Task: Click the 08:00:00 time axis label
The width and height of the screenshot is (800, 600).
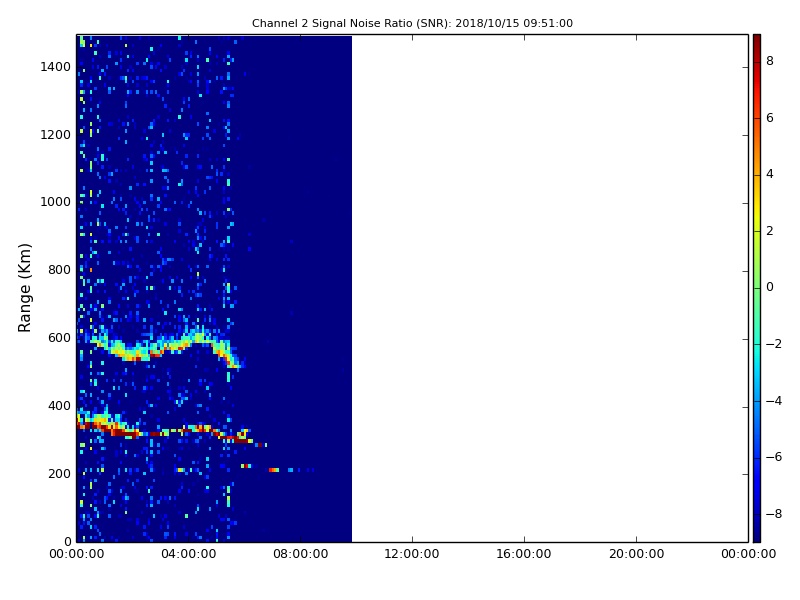Action: coord(301,554)
